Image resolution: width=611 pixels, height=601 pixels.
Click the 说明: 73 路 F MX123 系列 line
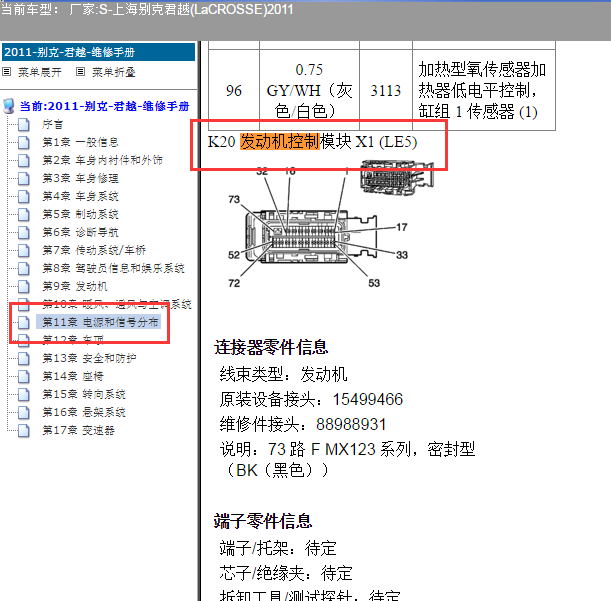pos(347,460)
